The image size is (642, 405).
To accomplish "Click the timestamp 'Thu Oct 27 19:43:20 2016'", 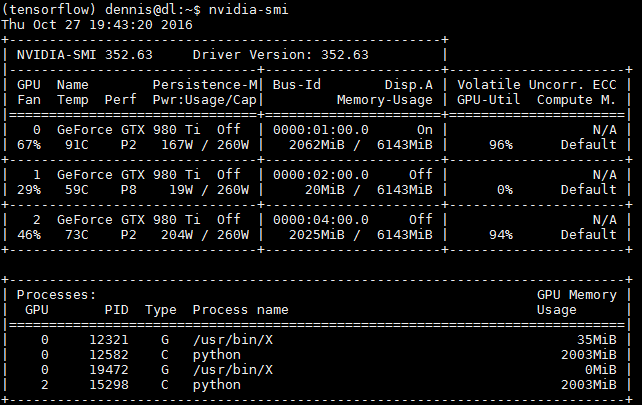I will pos(97,25).
